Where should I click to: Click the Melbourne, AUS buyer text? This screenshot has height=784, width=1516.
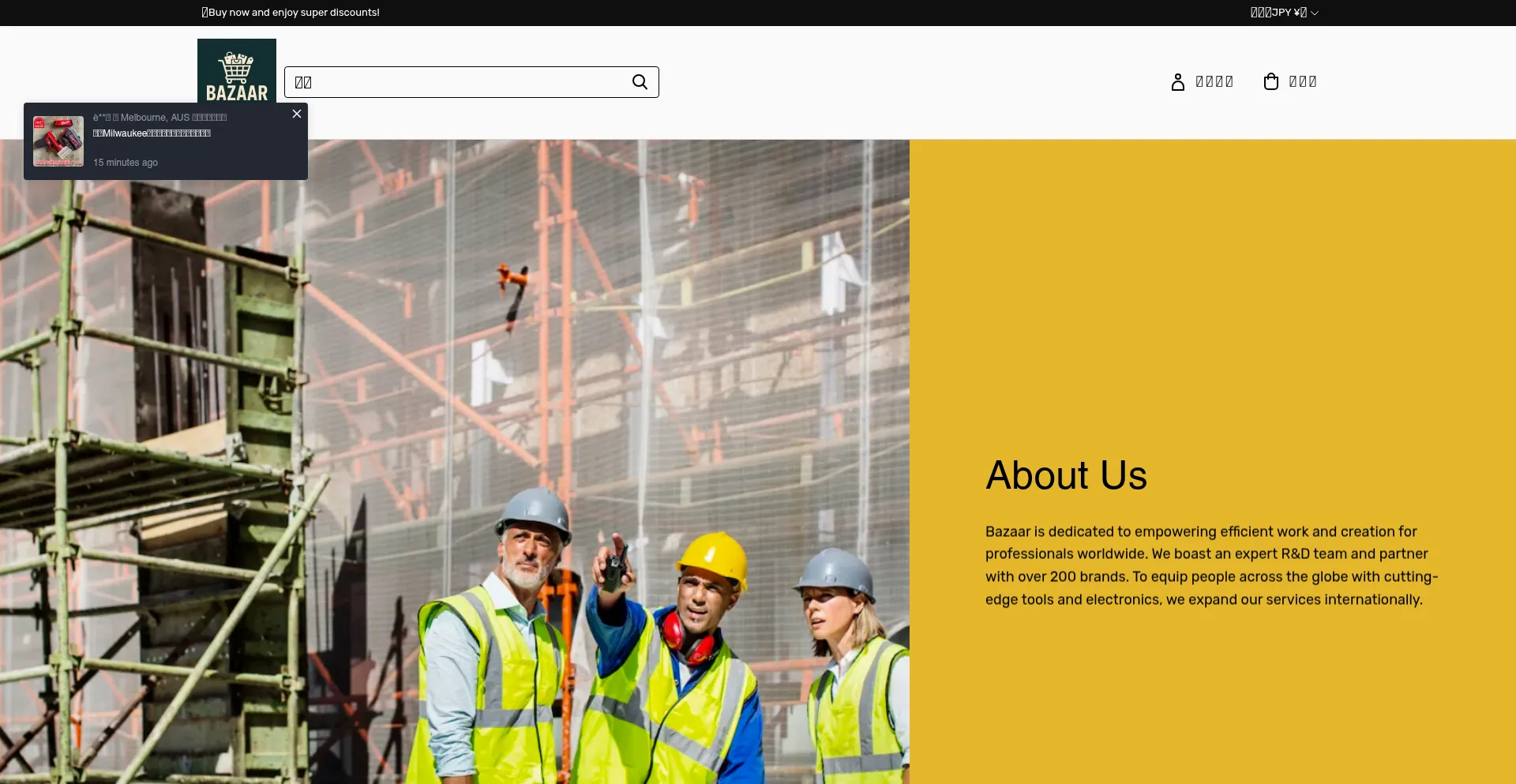159,118
